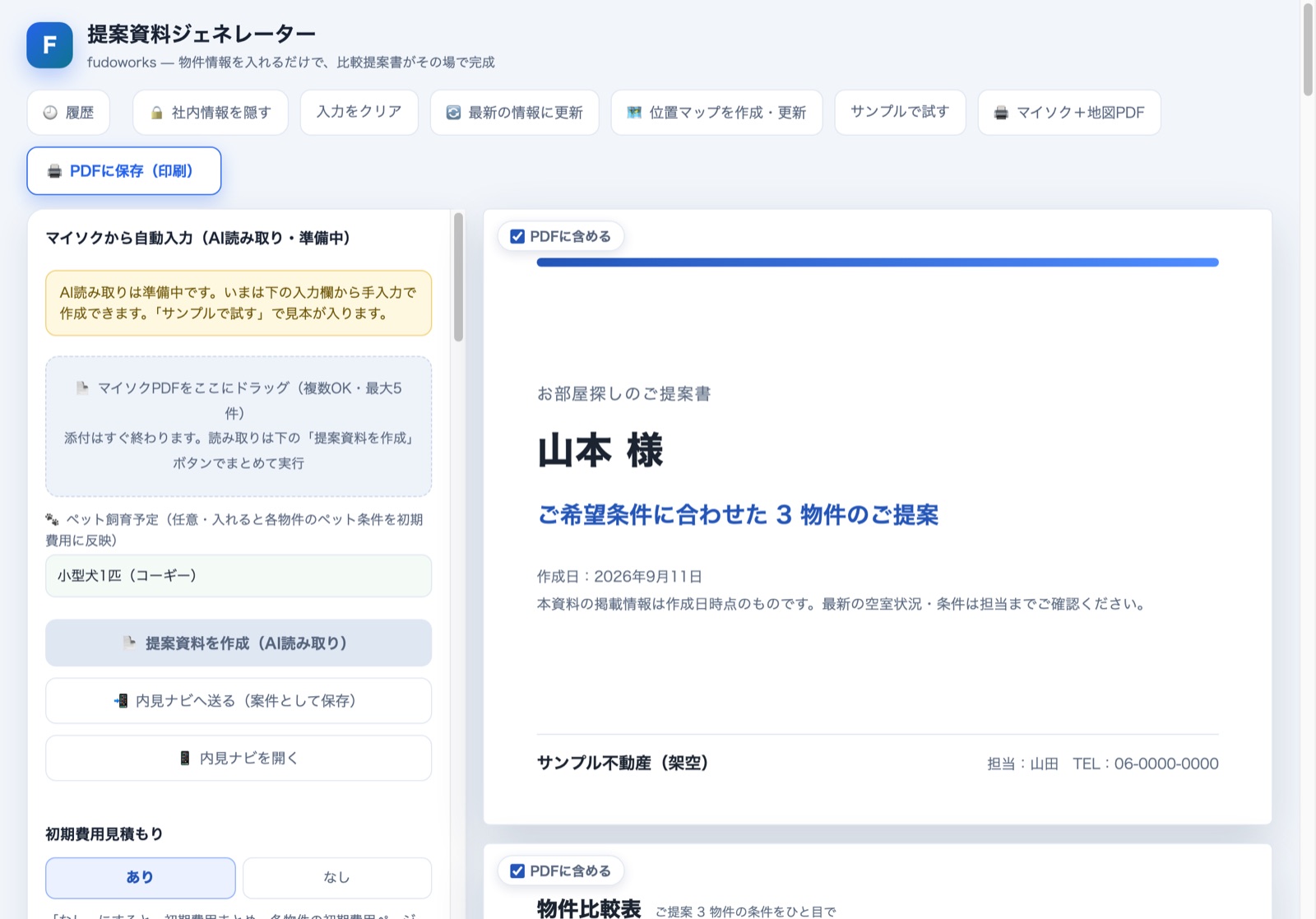Select あり for 初期費用見積もり
Screen dimensions: 1316x919
(141, 878)
